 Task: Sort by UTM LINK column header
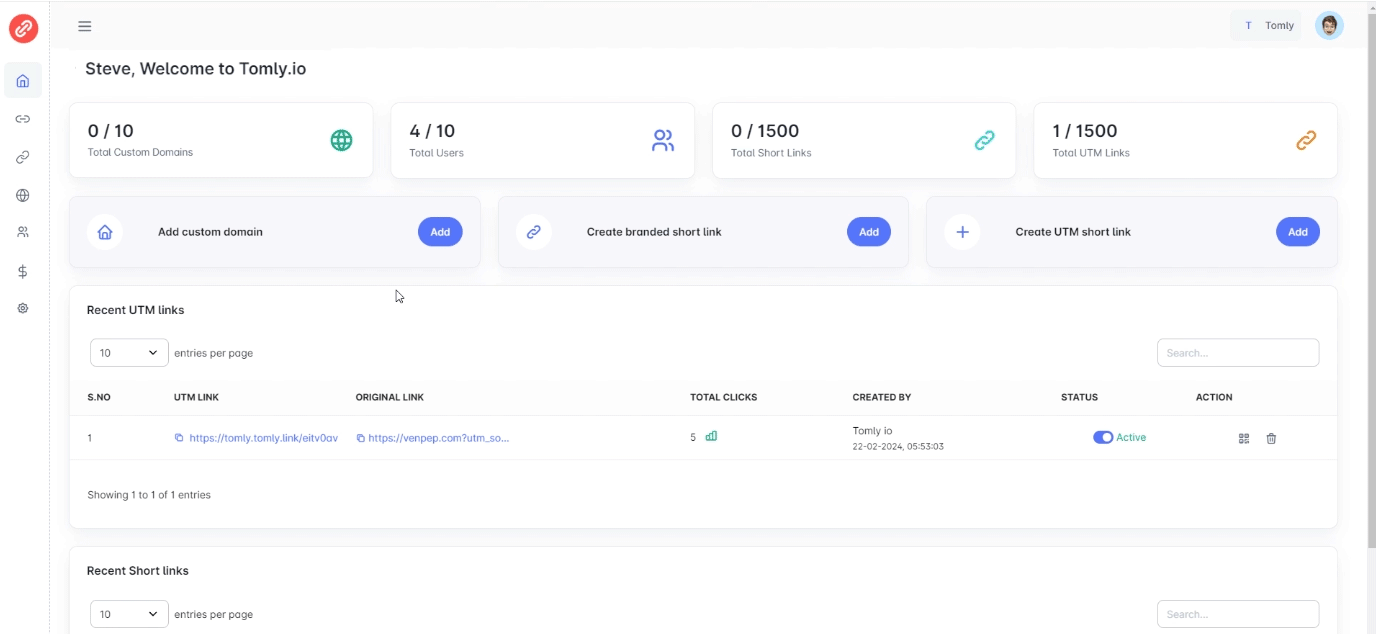click(x=196, y=397)
